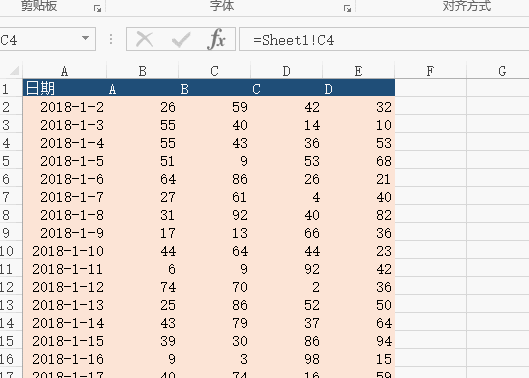Expand the Name Box dropdown arrow
529x378 pixels.
[86, 38]
